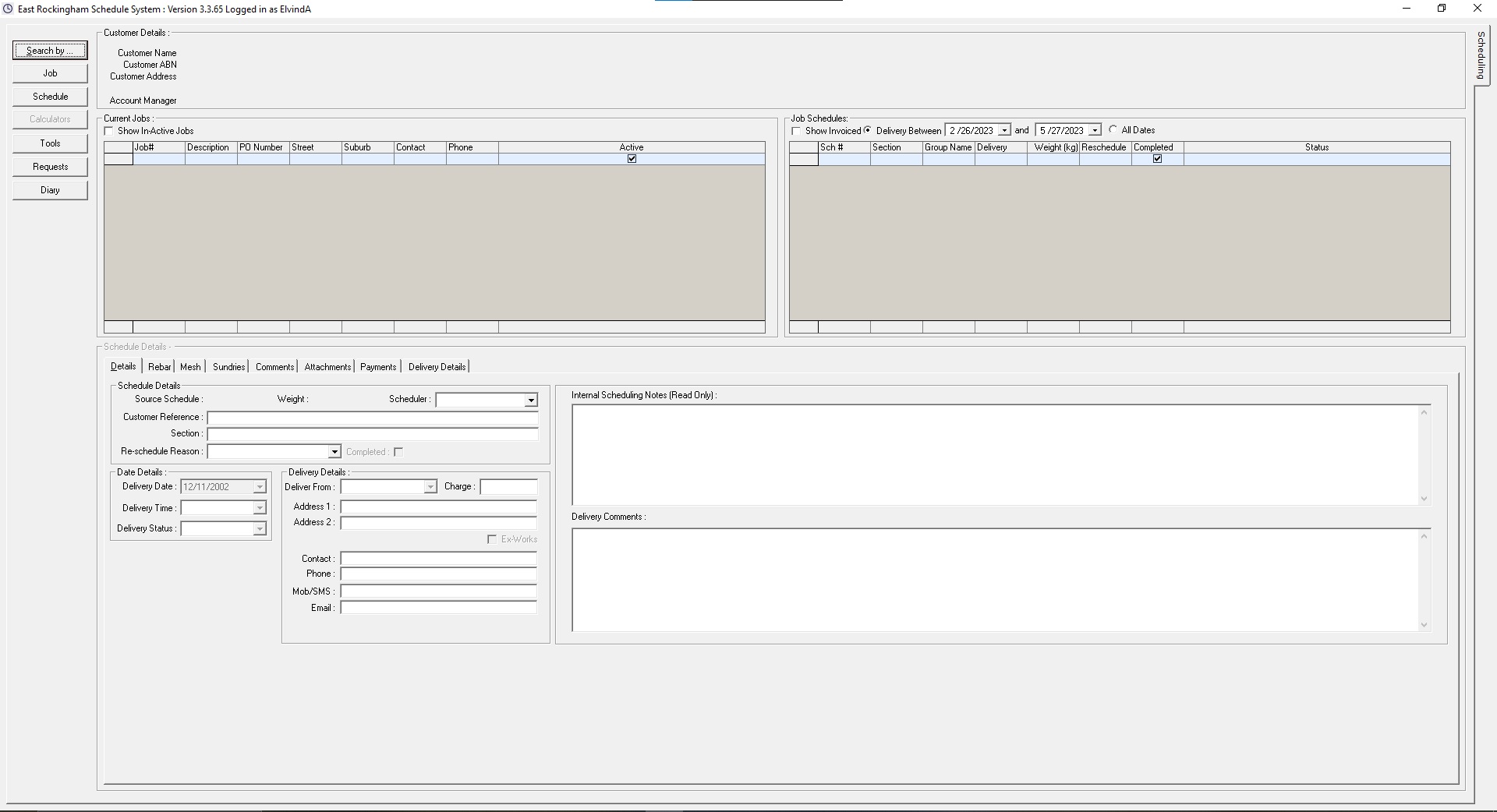Select the "Delivery Between" radio button

point(869,130)
